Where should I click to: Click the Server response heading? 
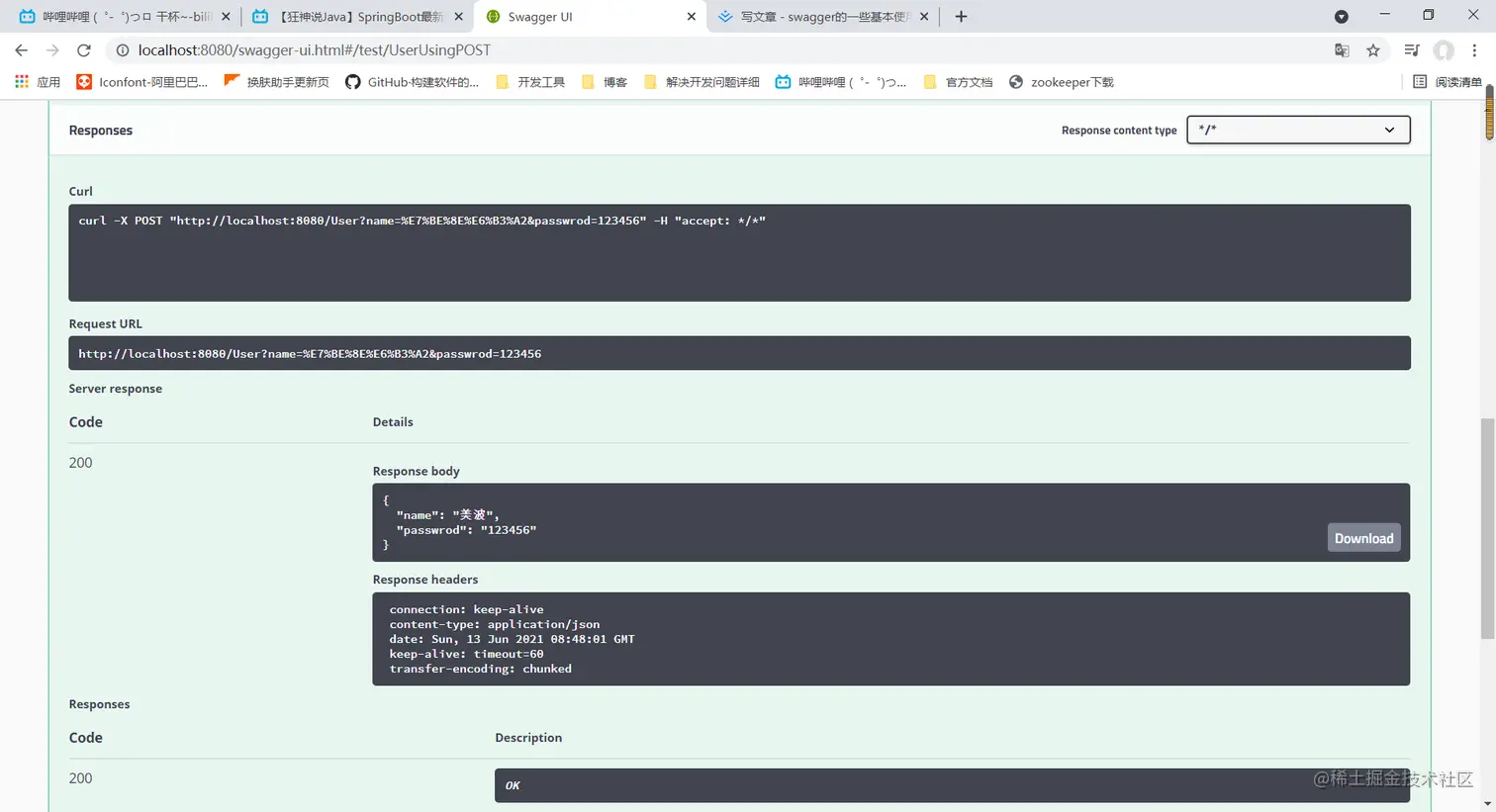[115, 389]
